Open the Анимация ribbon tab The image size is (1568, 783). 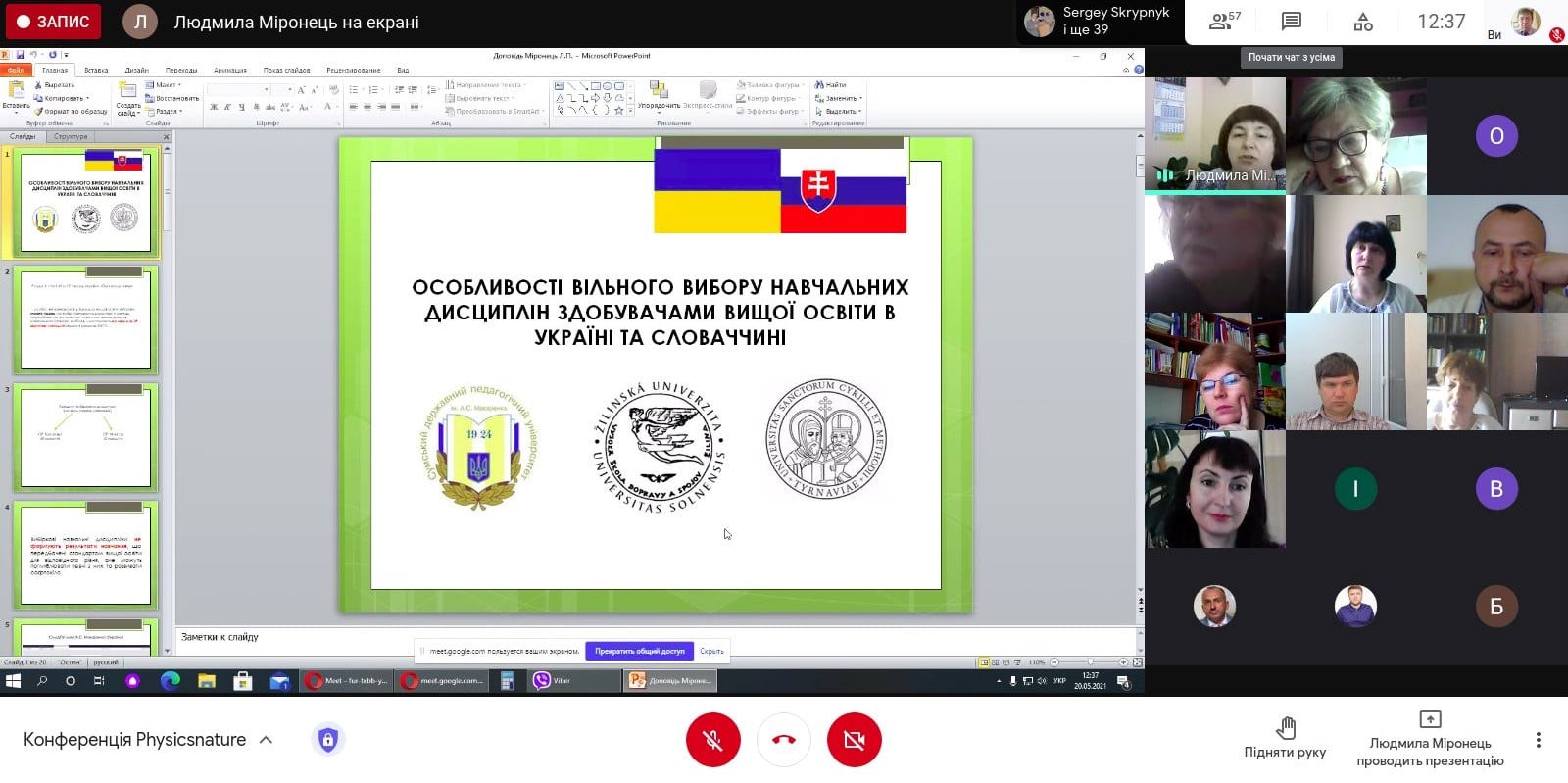pyautogui.click(x=230, y=70)
